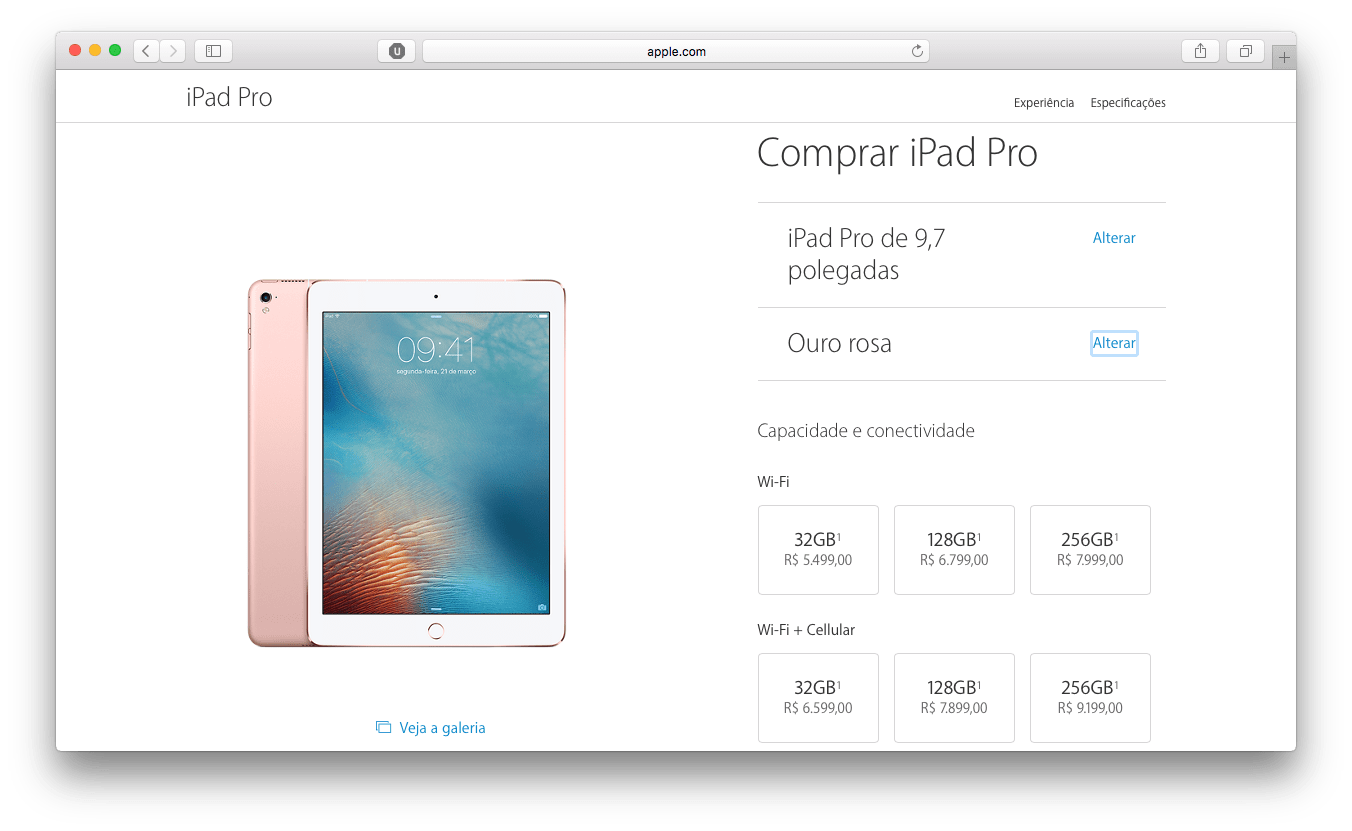
Task: Go forward with Safari's forward arrow
Action: pyautogui.click(x=173, y=51)
